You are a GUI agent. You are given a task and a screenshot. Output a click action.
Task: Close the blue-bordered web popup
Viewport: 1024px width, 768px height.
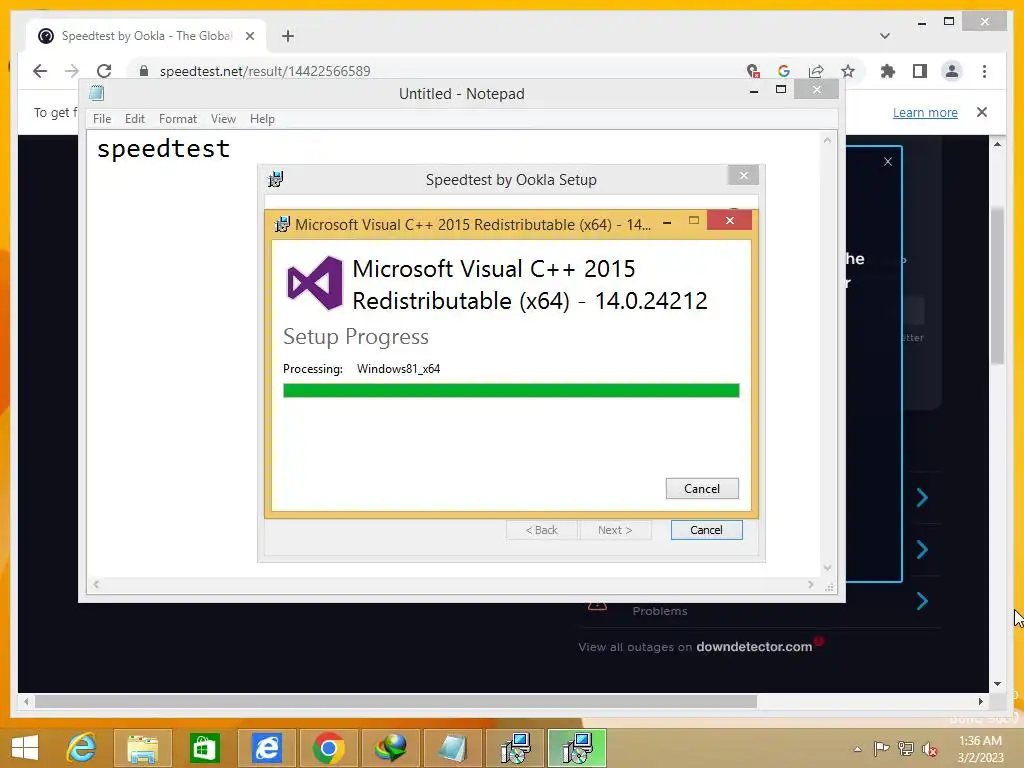(888, 161)
